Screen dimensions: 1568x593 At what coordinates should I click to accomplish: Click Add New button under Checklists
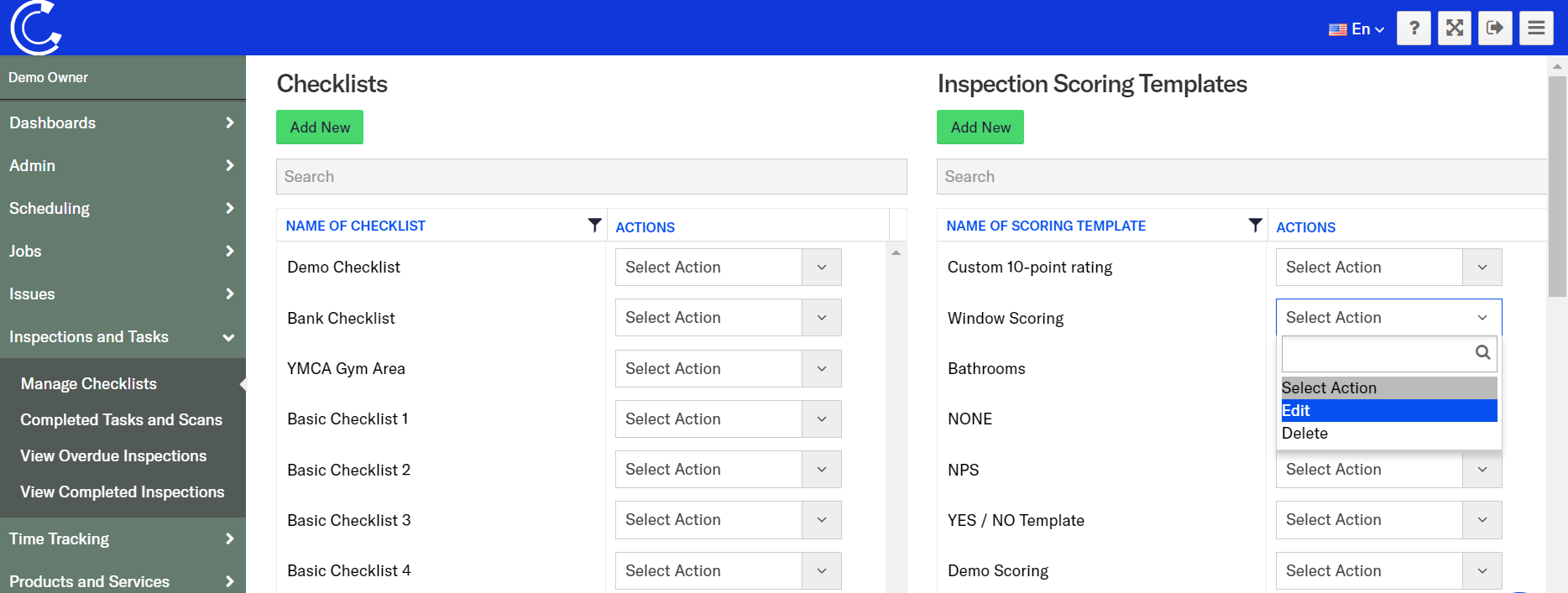320,127
